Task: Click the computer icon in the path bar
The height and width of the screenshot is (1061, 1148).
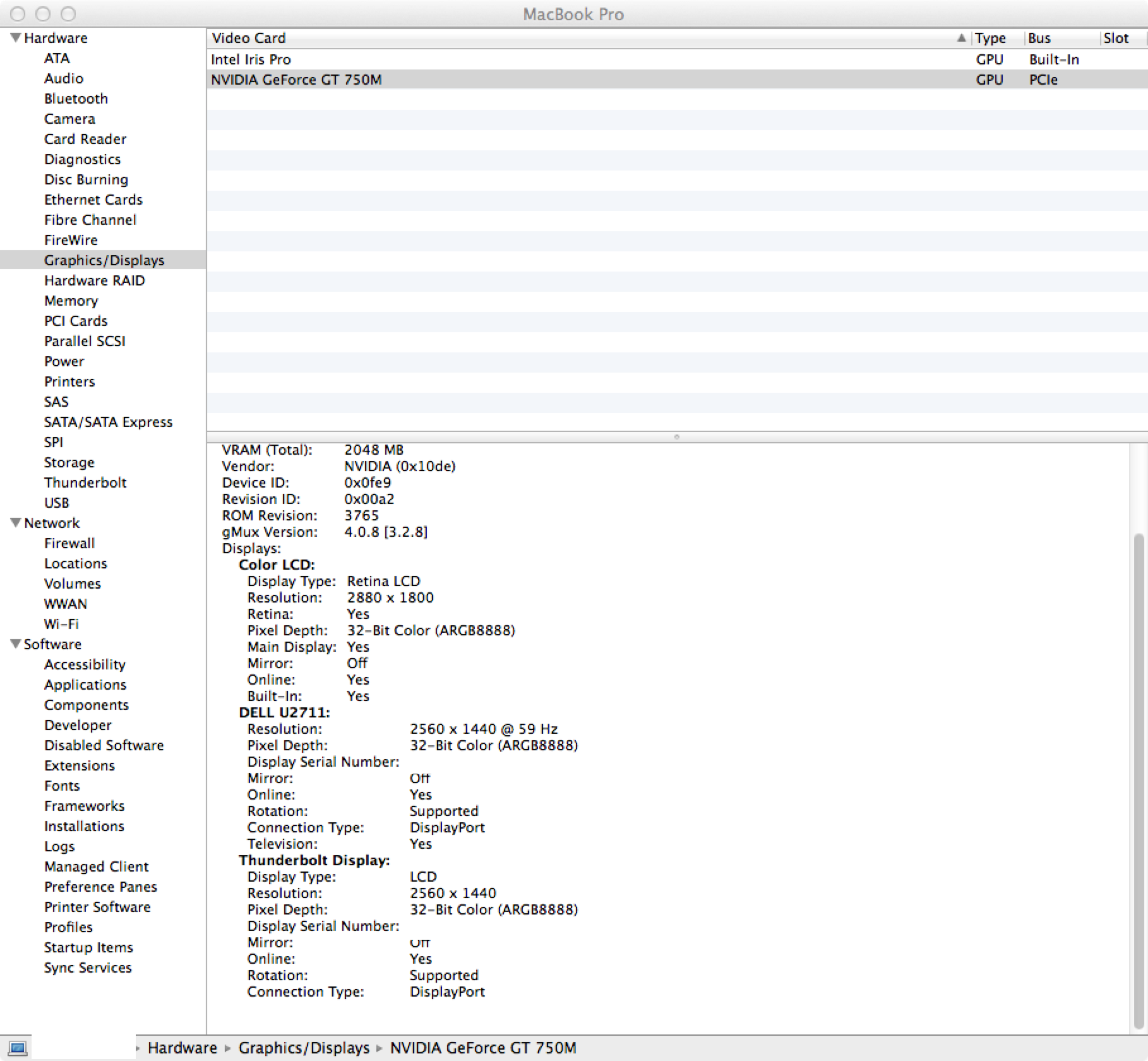Action: click(x=18, y=1048)
